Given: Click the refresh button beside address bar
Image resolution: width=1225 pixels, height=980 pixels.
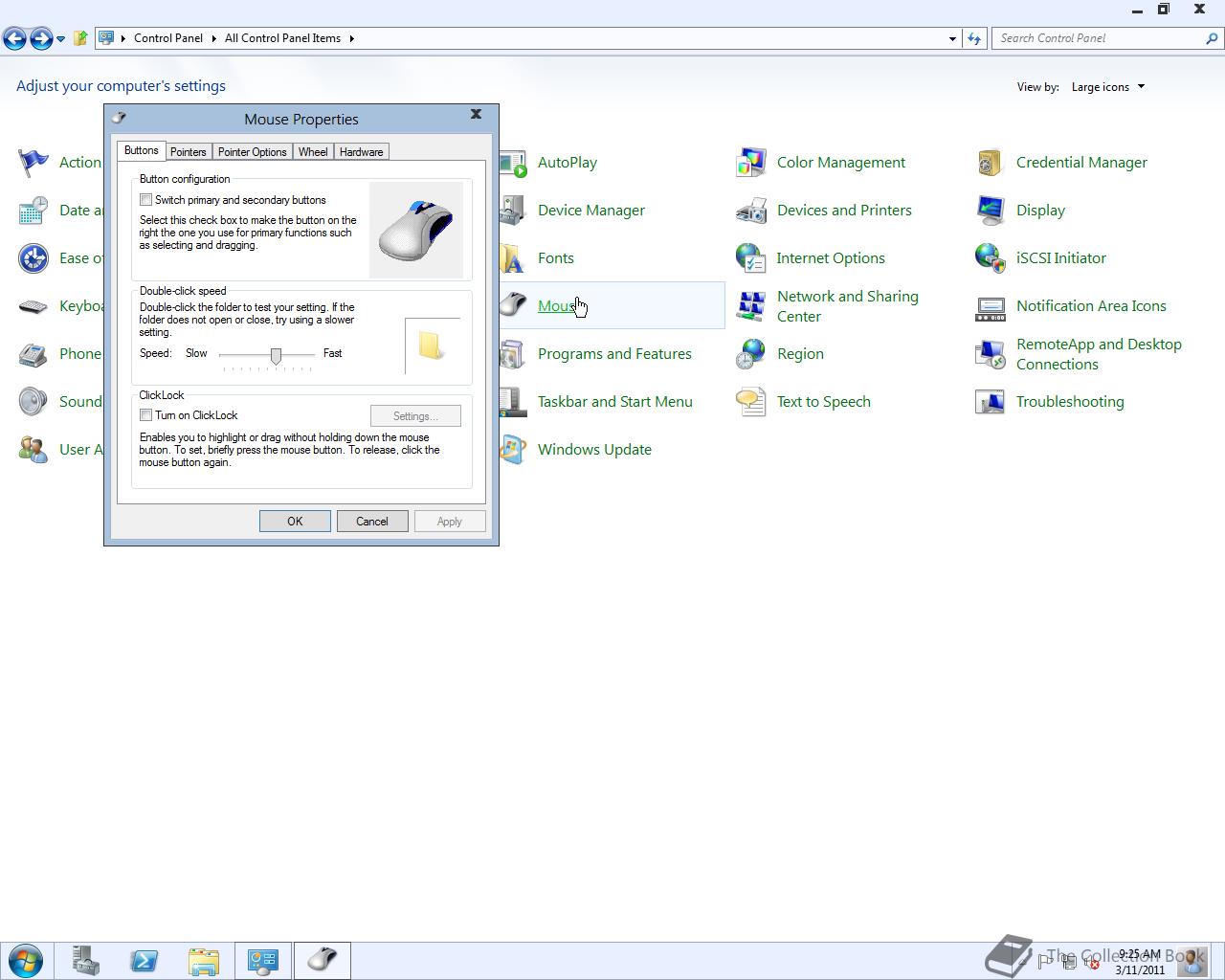Looking at the screenshot, I should click(x=974, y=38).
